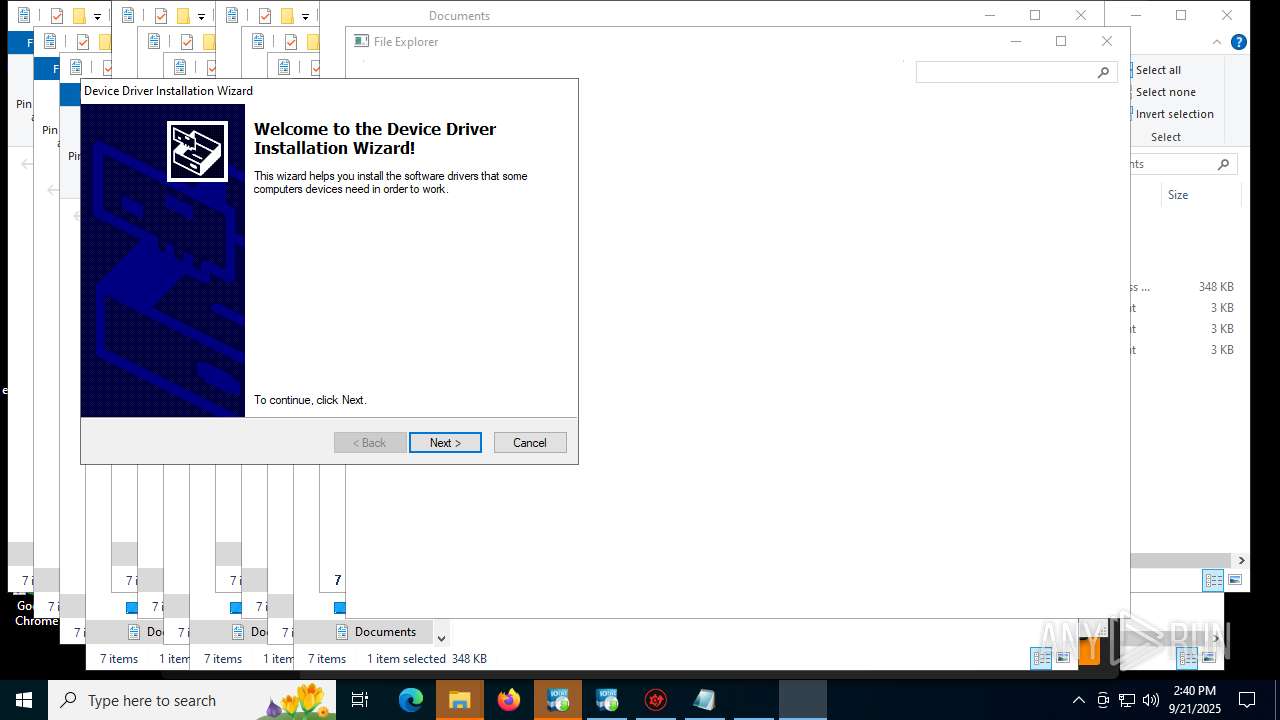Click the Meet Now tray icon
The width and height of the screenshot is (1280, 720).
point(1103,700)
